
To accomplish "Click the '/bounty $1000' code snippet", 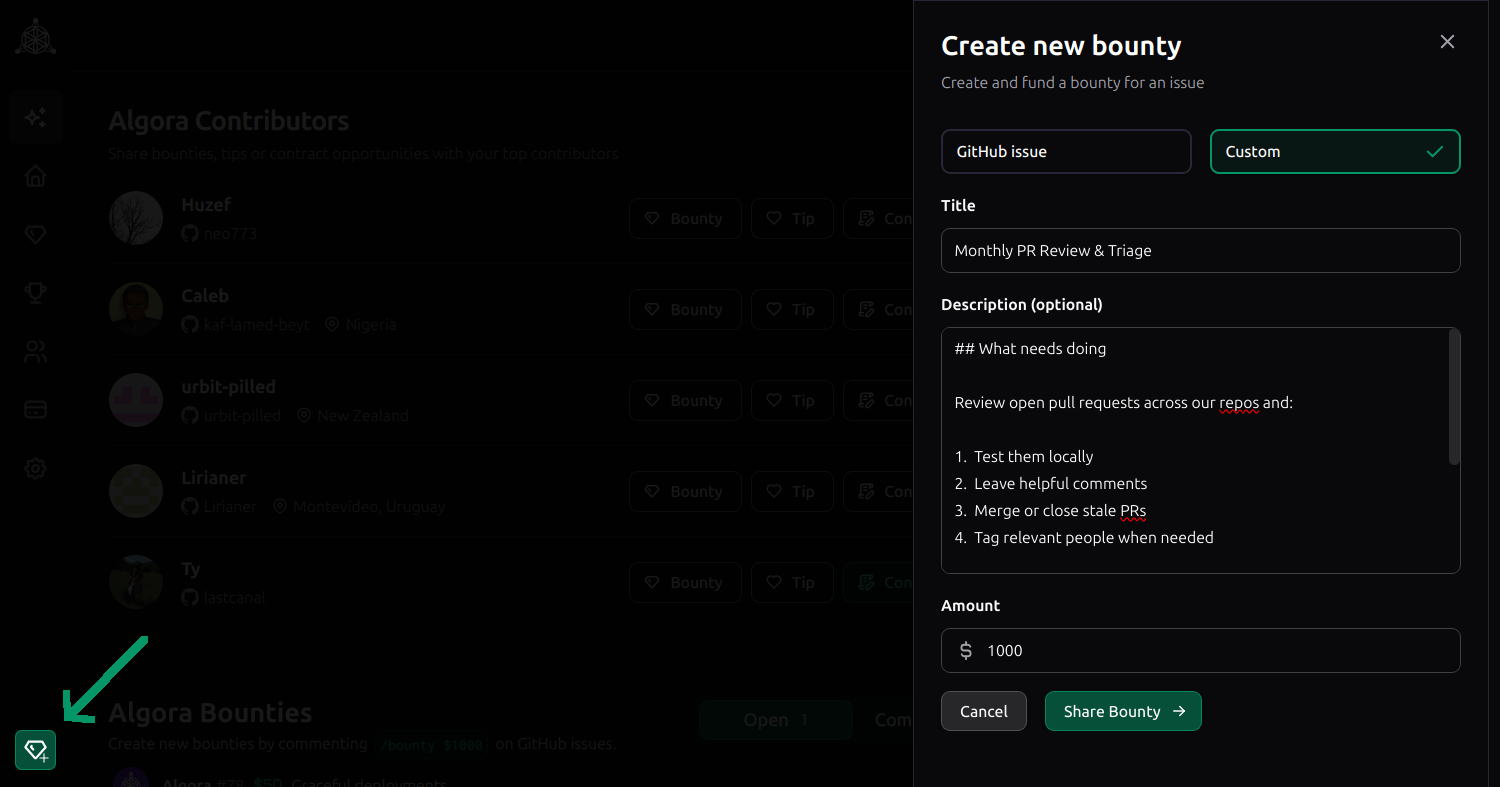I will pos(431,745).
